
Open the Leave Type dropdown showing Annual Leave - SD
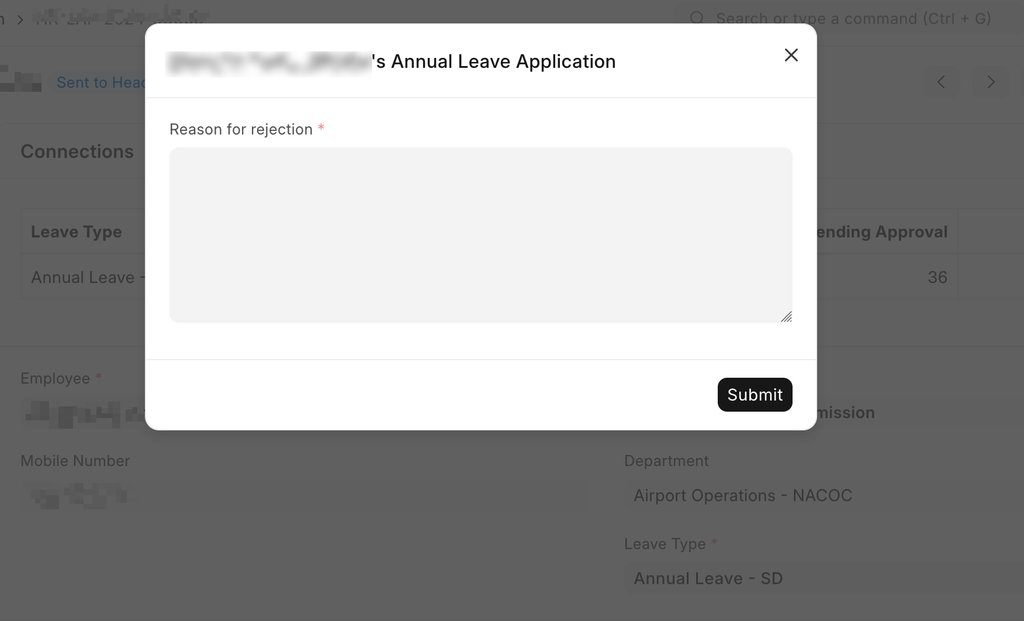pos(820,578)
